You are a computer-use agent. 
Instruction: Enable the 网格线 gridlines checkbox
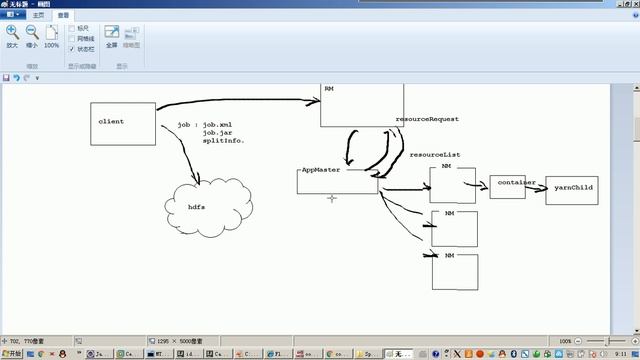click(x=72, y=39)
